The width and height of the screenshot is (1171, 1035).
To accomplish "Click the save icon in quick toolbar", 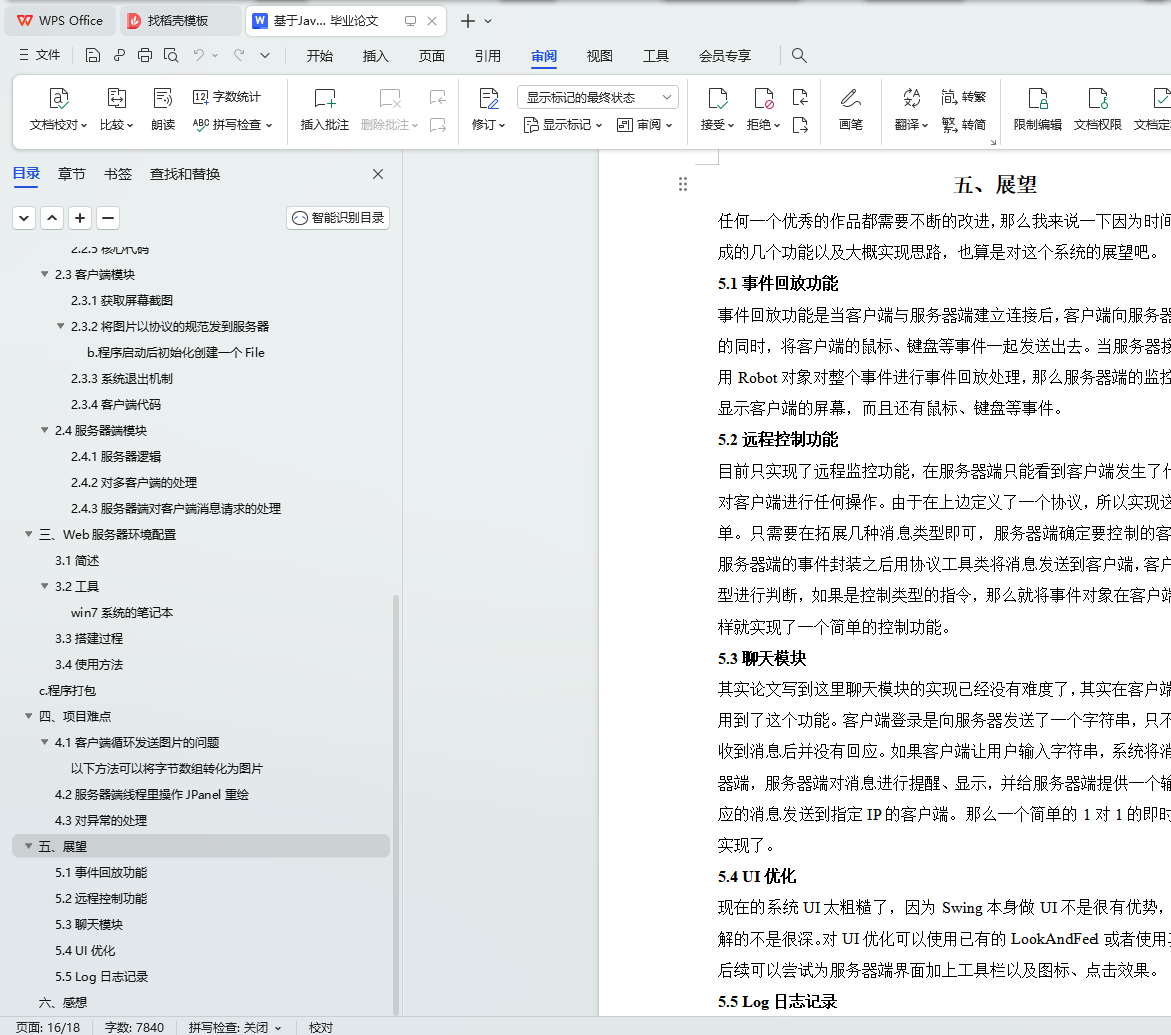I will 93,55.
